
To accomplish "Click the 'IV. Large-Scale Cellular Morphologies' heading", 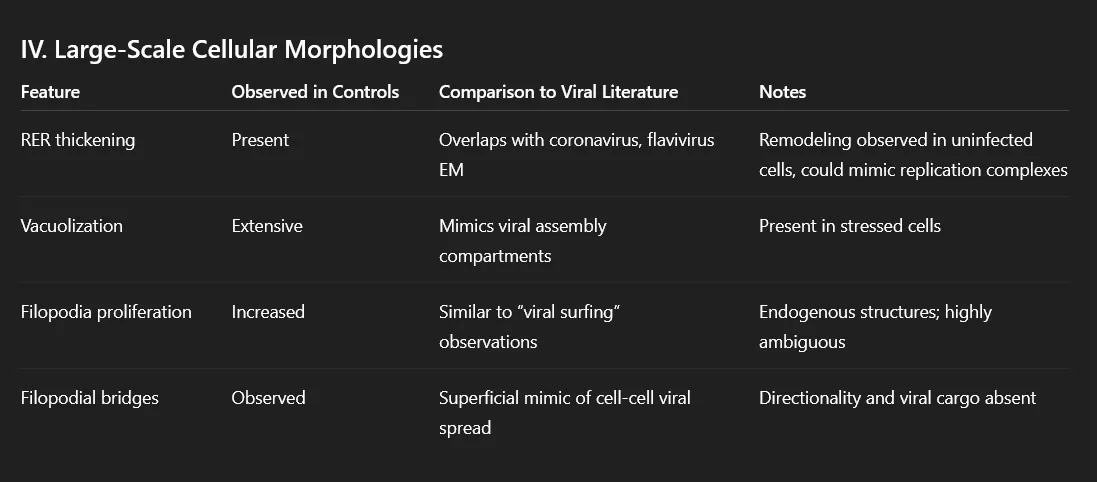I will [x=232, y=49].
